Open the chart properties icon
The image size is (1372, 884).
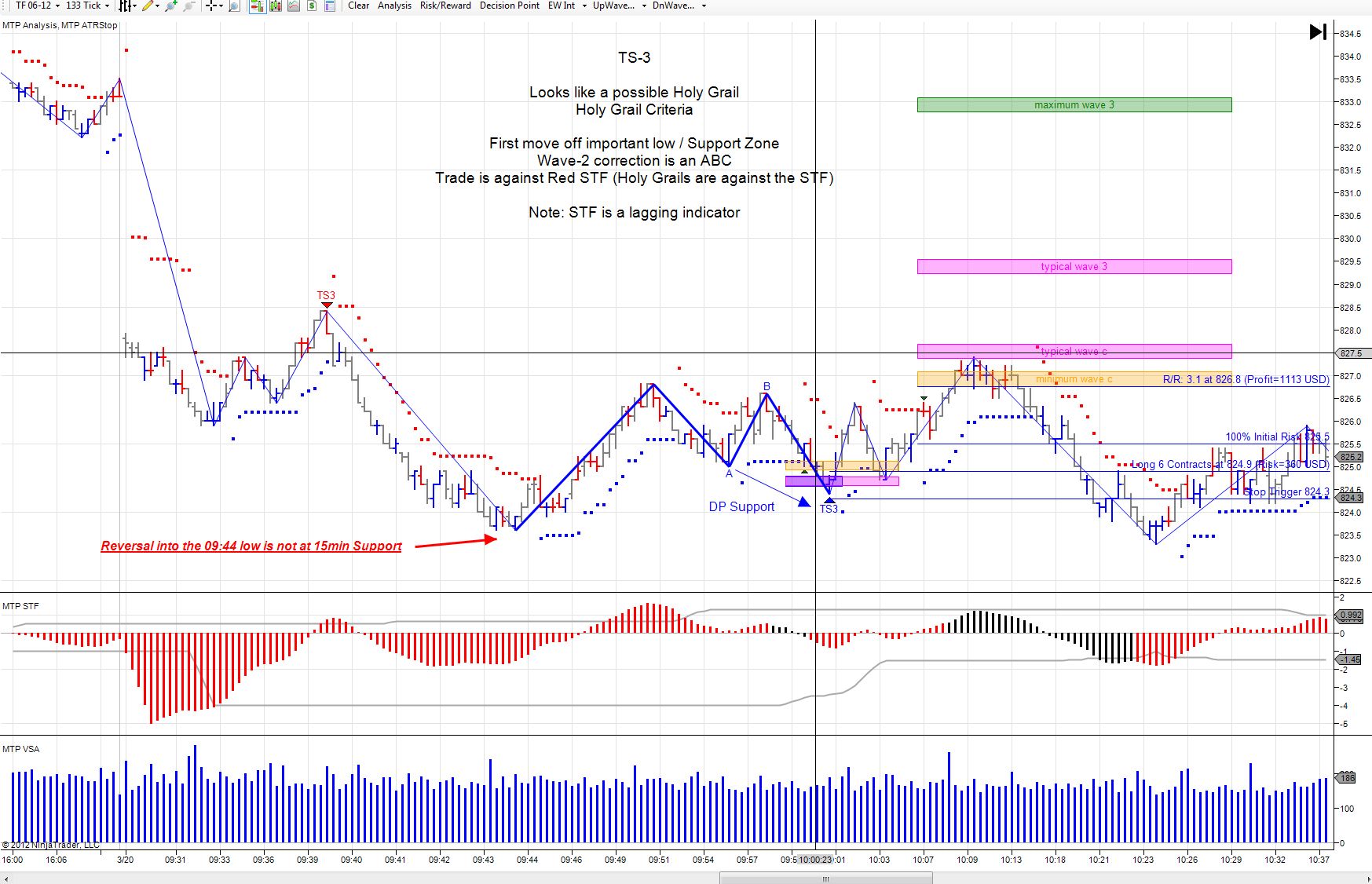click(330, 5)
